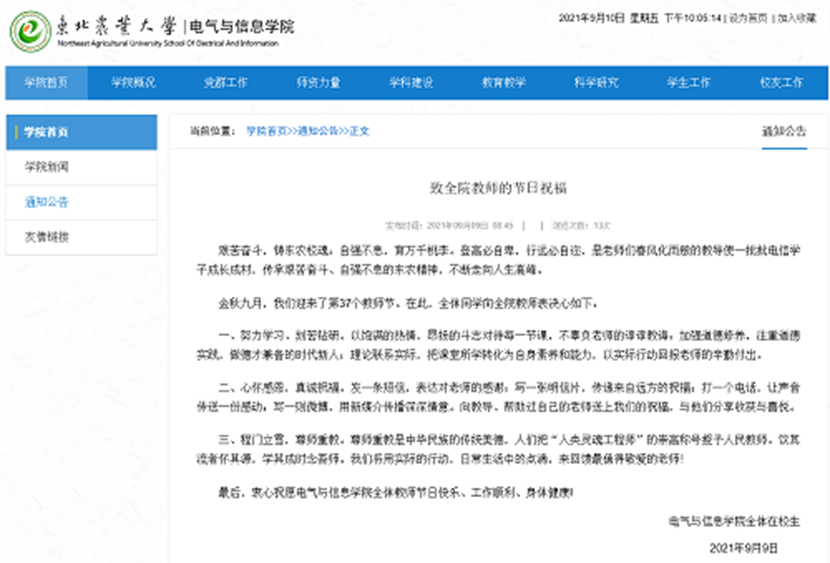Open 学院新闻 in the left sidebar

click(x=47, y=167)
